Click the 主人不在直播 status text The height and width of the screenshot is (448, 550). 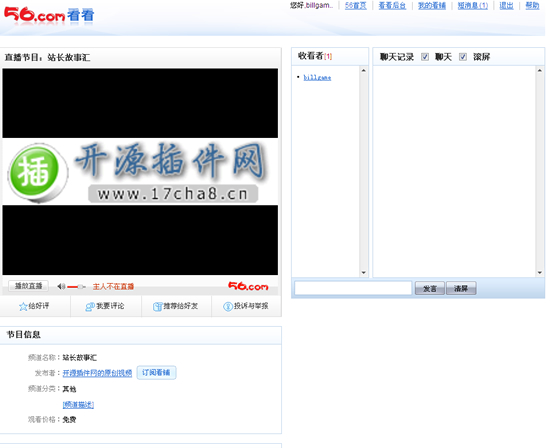coord(113,287)
